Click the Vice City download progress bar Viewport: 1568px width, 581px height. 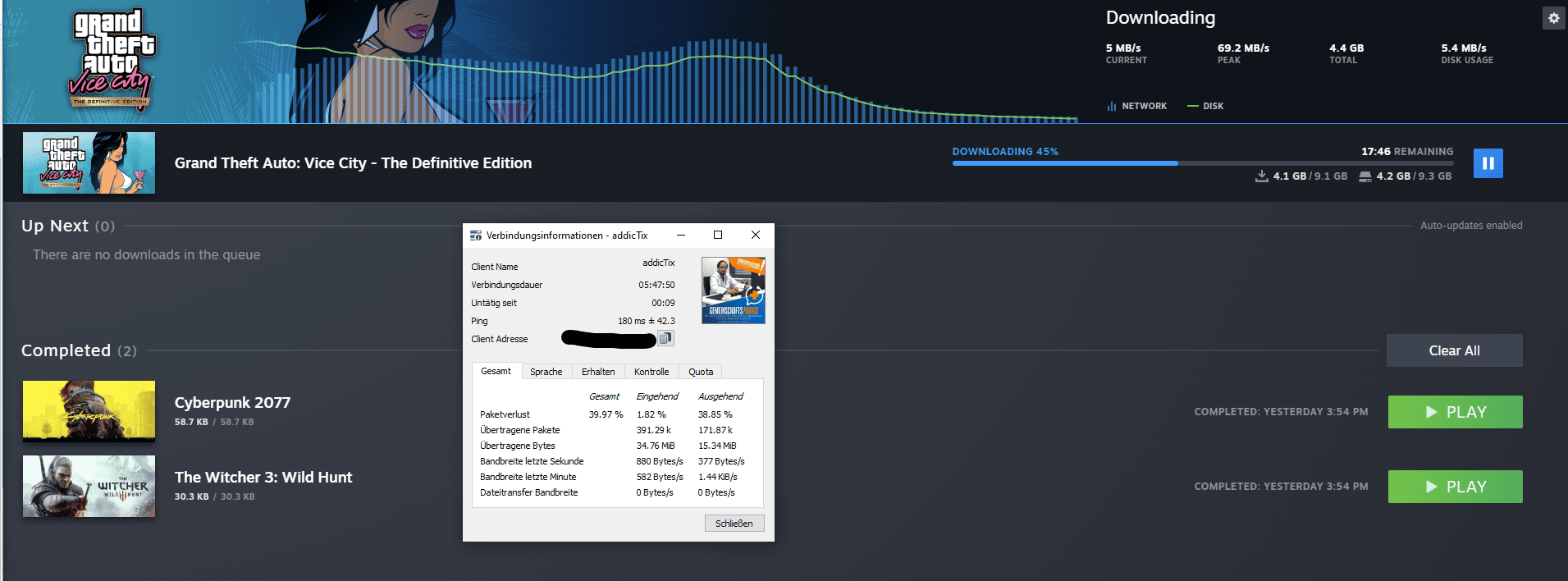tap(1202, 163)
